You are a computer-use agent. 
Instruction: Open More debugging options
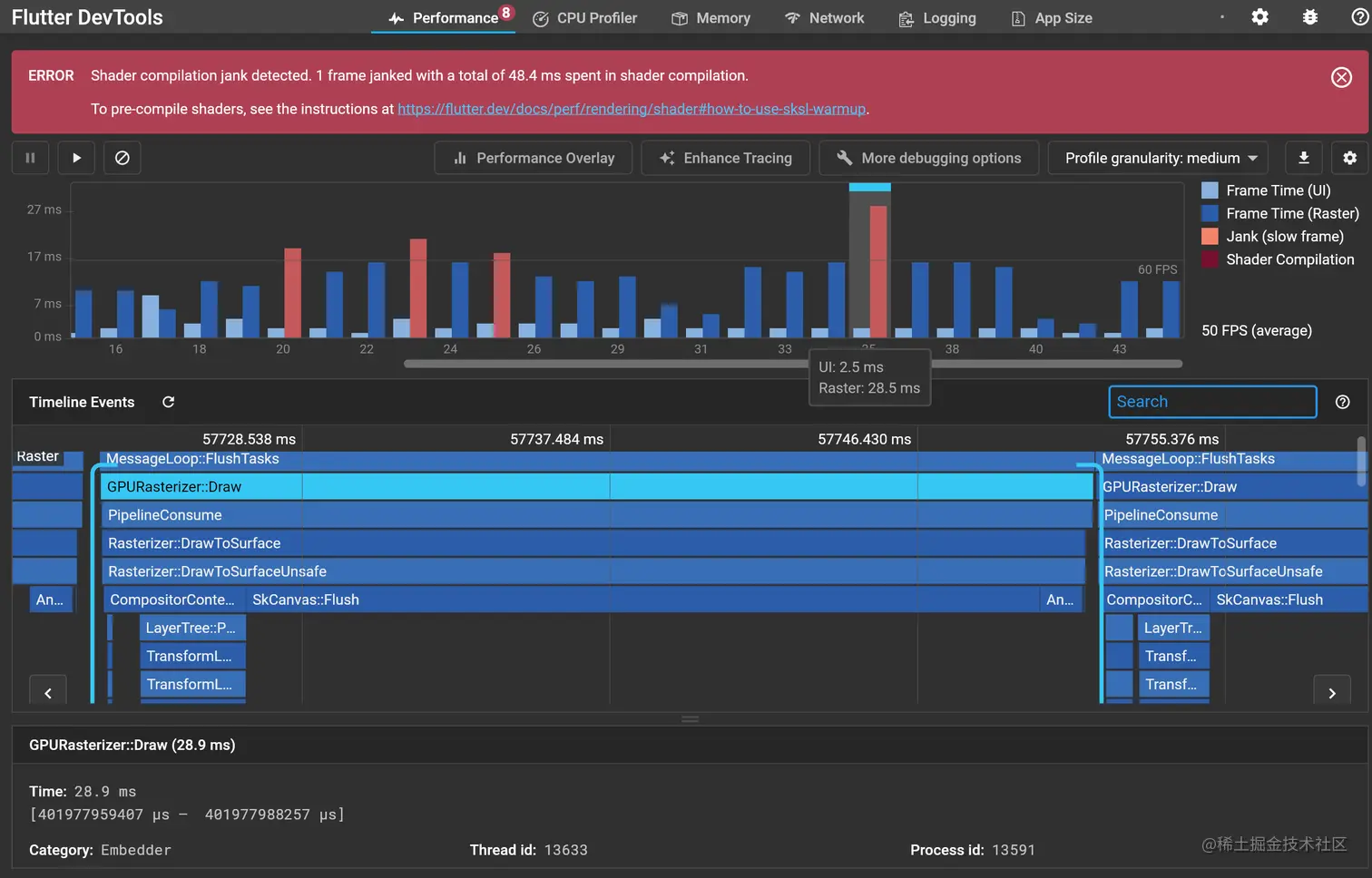[929, 158]
